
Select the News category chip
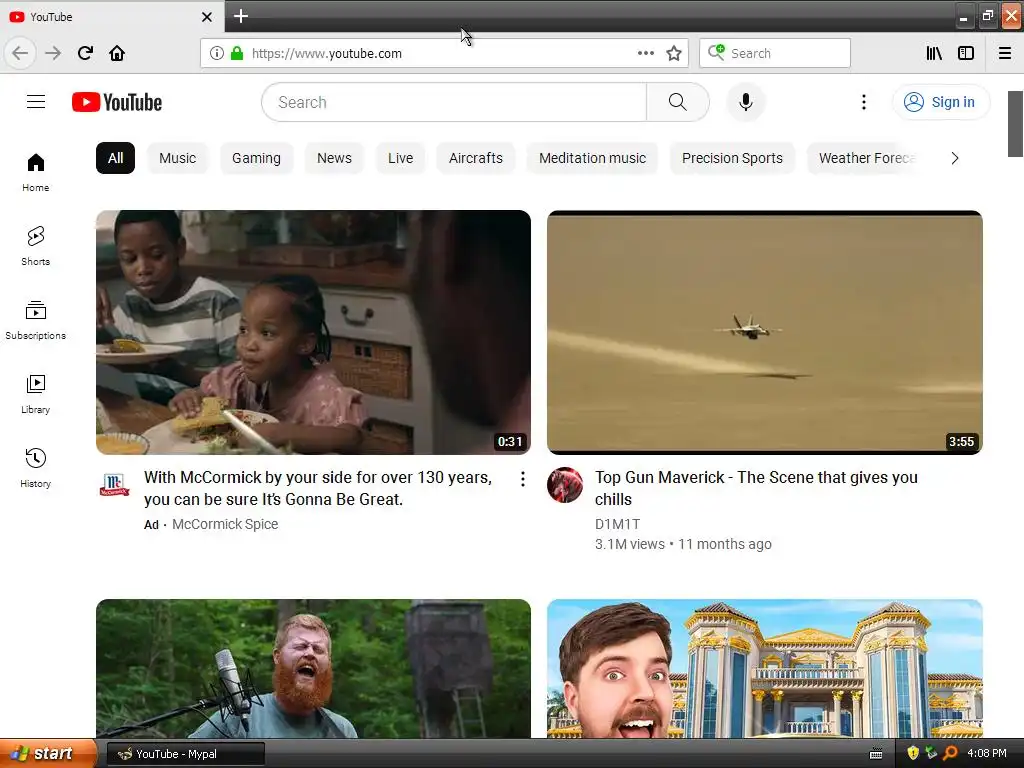(x=334, y=158)
